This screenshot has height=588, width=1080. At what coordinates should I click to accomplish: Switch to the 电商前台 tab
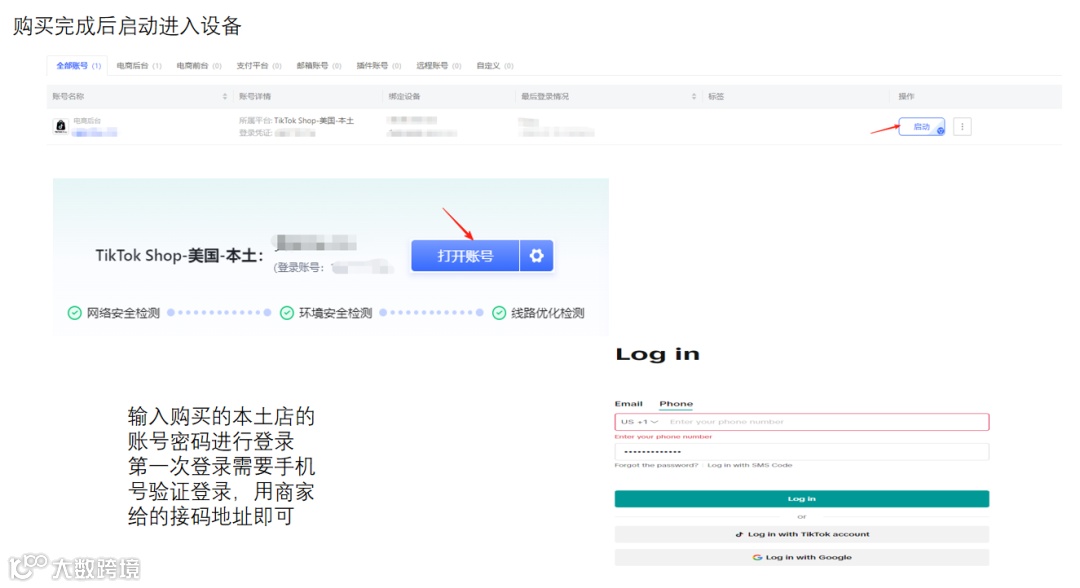click(x=198, y=66)
